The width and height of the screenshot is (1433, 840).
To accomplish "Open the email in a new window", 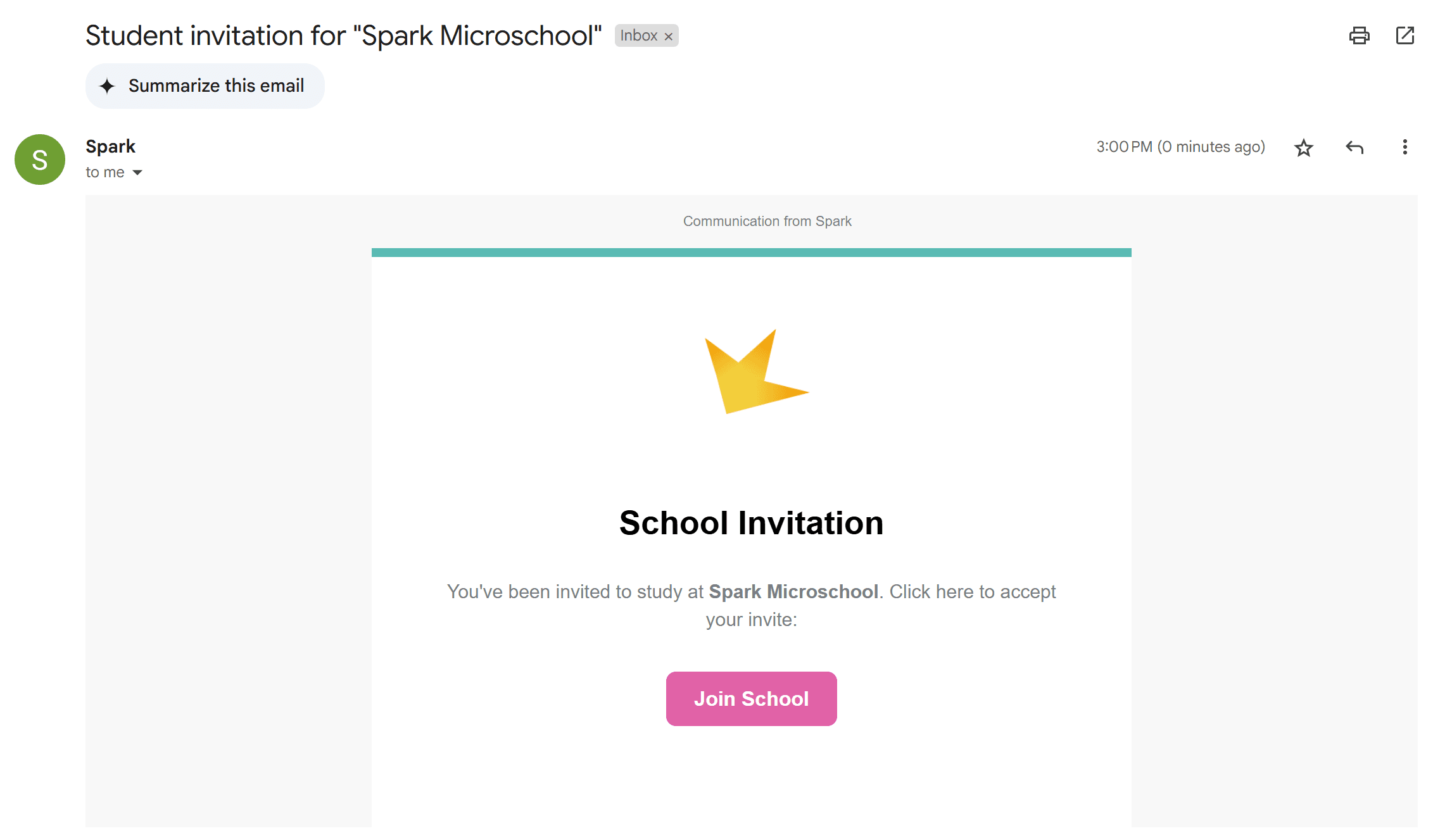I will coord(1405,35).
